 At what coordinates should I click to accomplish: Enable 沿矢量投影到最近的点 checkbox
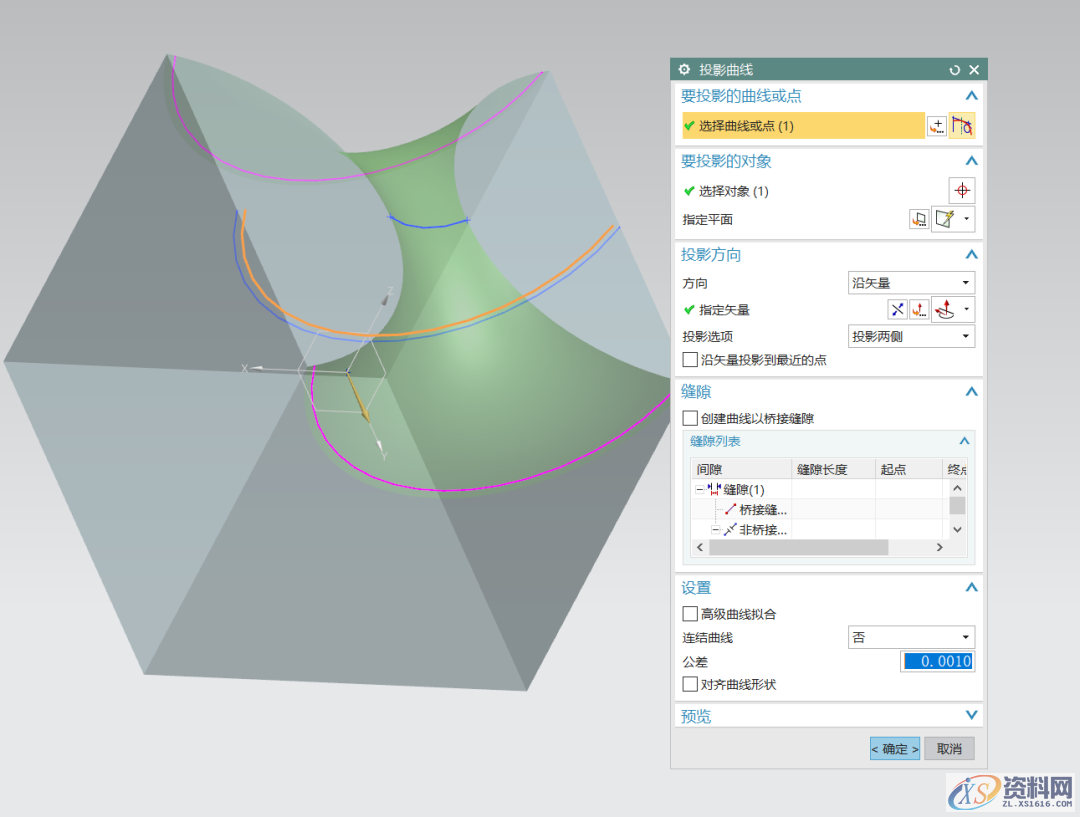(x=690, y=359)
